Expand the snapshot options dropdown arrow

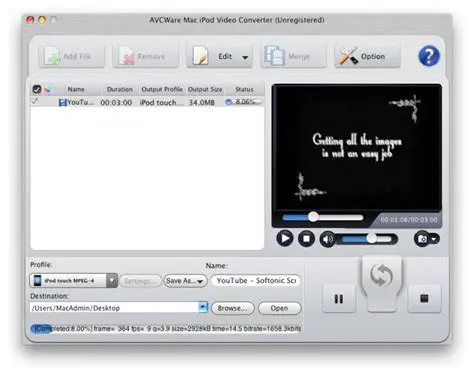[434, 239]
